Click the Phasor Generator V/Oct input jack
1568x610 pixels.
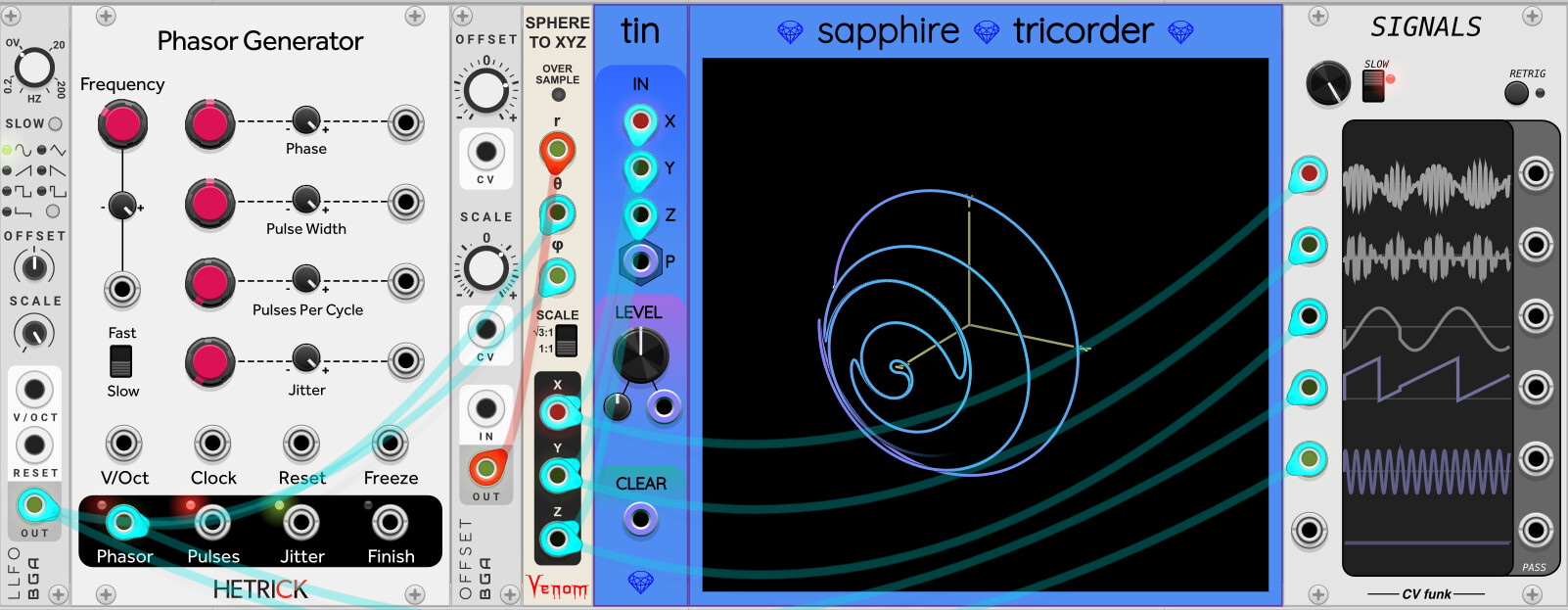(x=124, y=444)
